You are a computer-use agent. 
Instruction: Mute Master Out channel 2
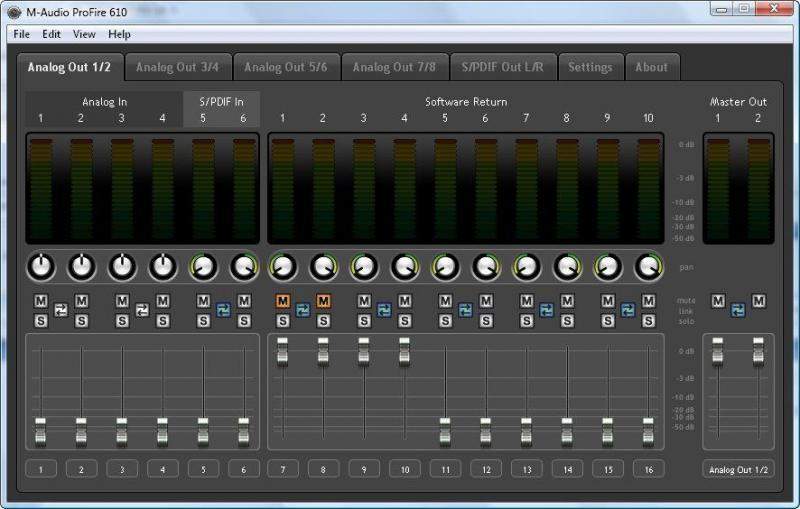point(758,301)
